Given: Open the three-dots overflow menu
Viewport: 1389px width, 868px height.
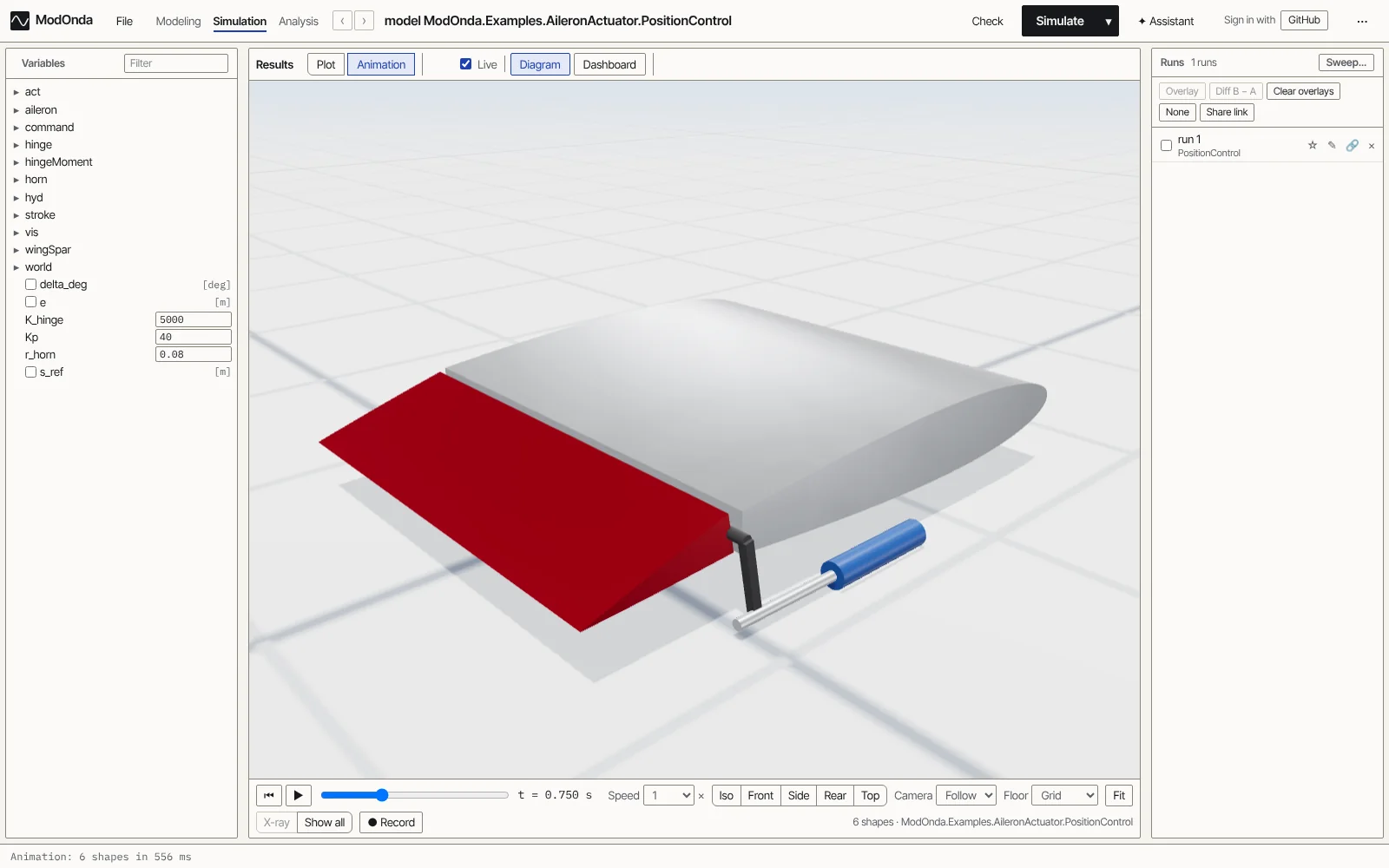Looking at the screenshot, I should (x=1362, y=21).
